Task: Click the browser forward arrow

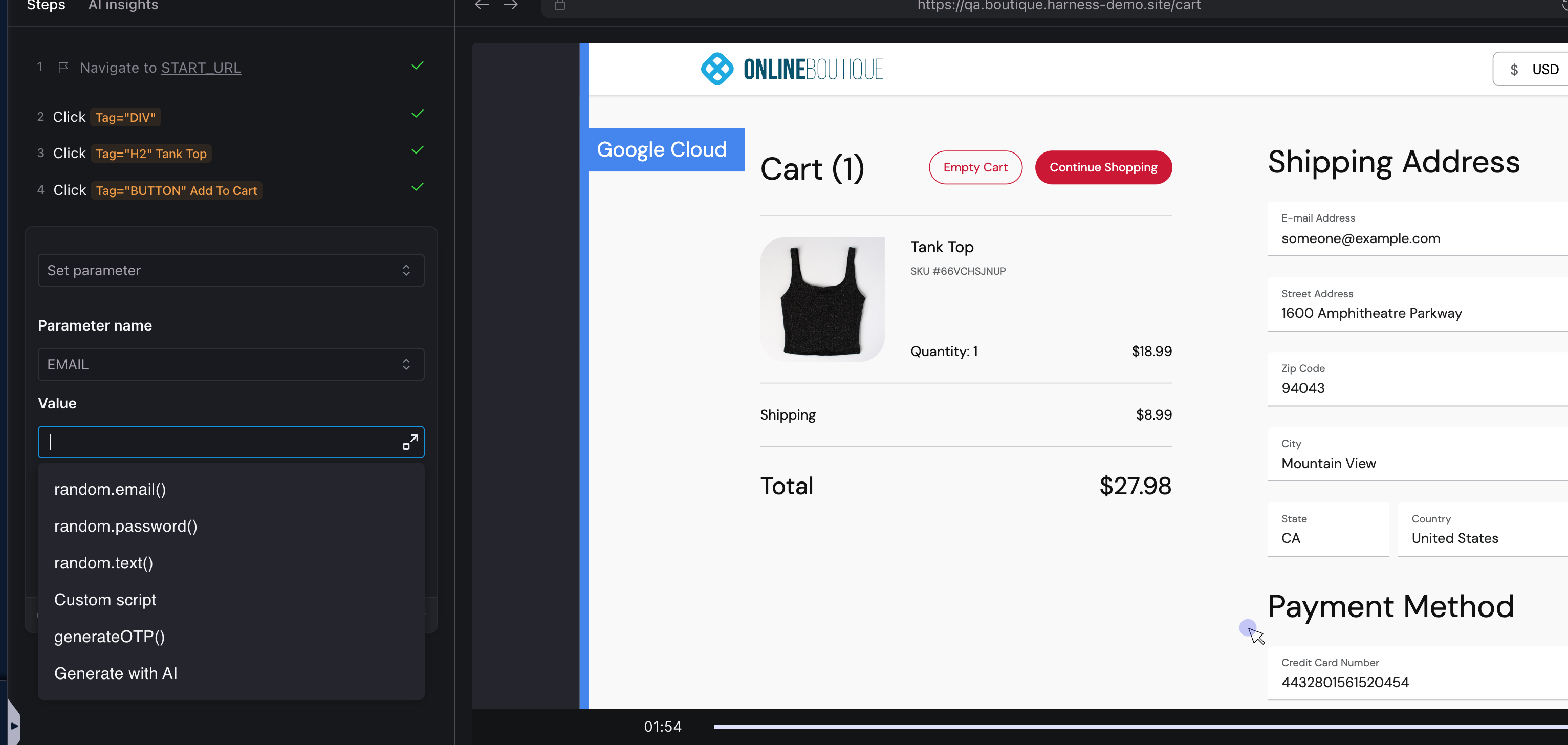Action: coord(511,5)
